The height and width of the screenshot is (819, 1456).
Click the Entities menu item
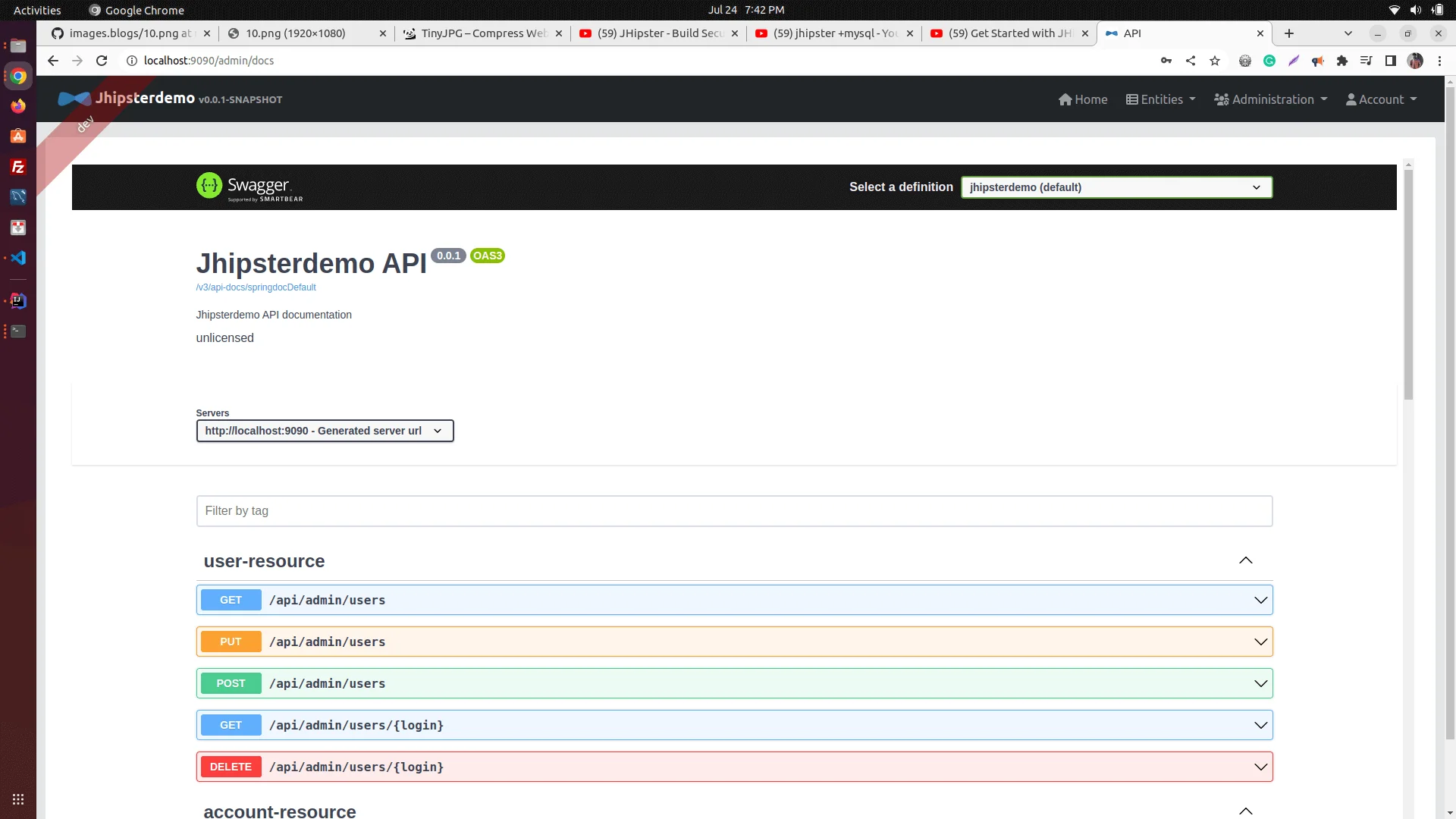[1160, 99]
